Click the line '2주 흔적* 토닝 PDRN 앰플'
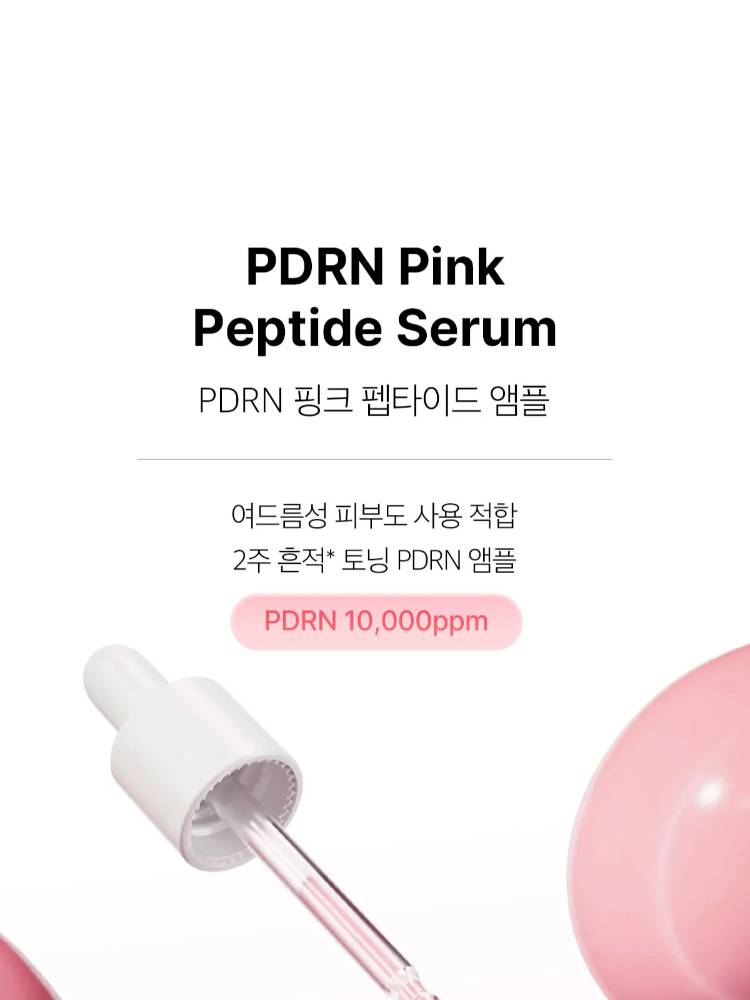Image resolution: width=750 pixels, height=1000 pixels. (x=374, y=561)
